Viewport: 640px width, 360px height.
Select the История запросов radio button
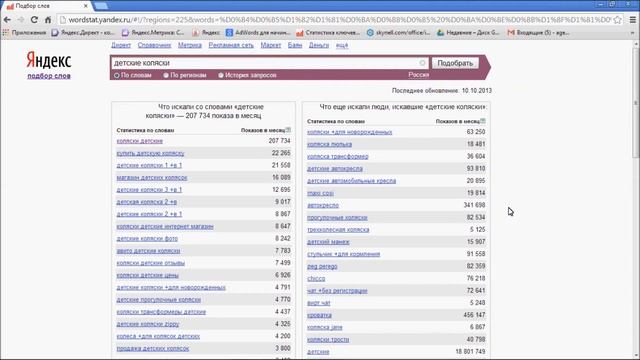(x=220, y=75)
